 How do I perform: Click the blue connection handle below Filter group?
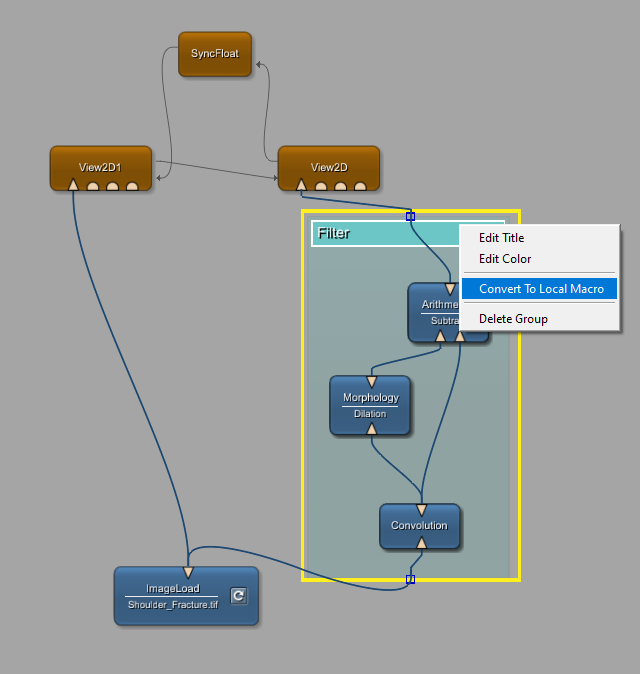410,579
